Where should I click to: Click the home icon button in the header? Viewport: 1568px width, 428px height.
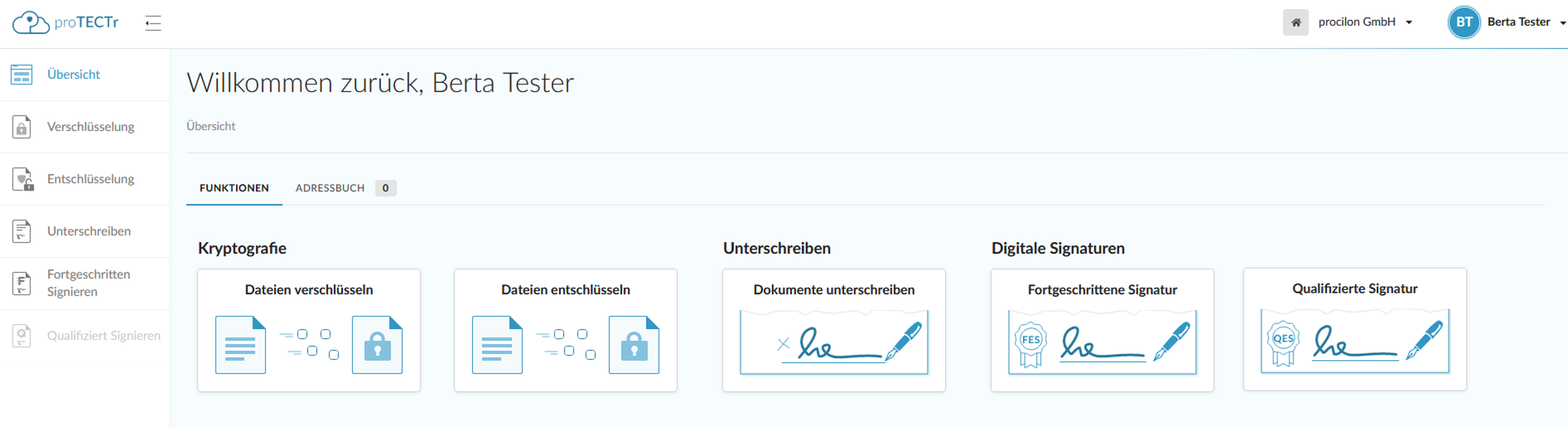(x=1295, y=22)
